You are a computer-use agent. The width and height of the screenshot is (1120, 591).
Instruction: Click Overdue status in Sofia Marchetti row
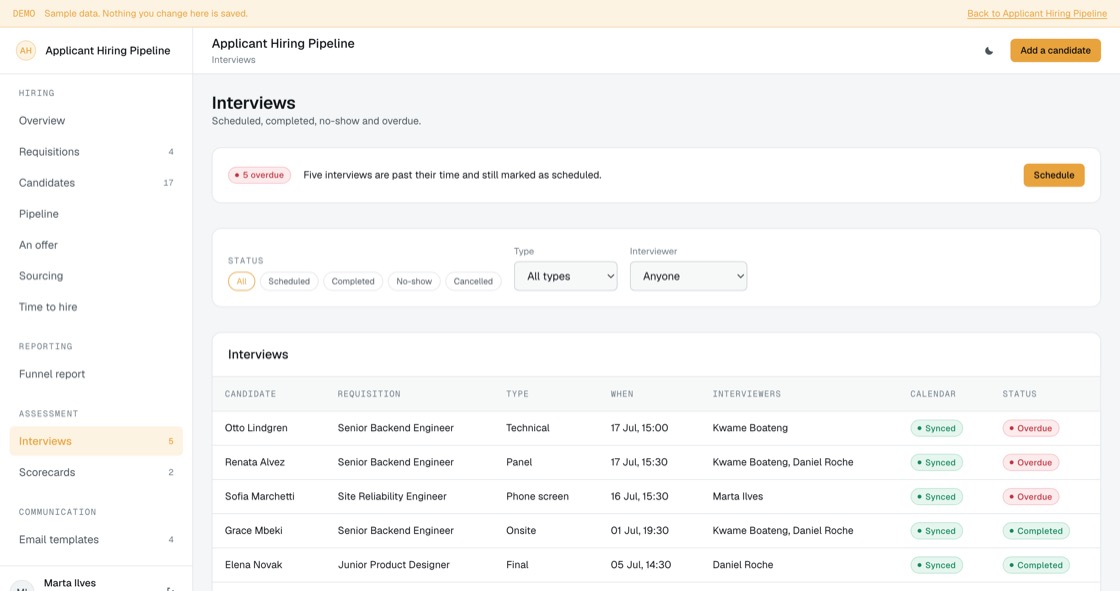click(x=1031, y=497)
